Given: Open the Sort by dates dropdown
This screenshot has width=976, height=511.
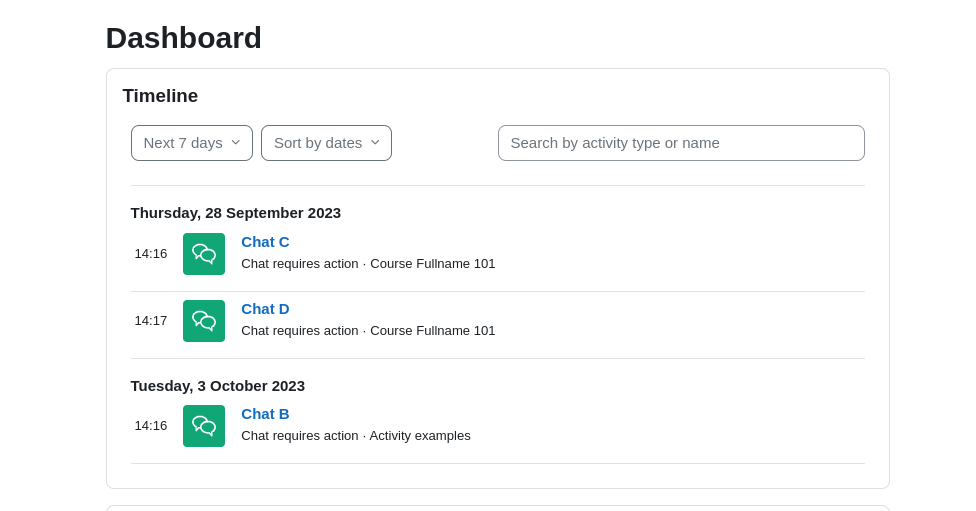Looking at the screenshot, I should click(326, 143).
